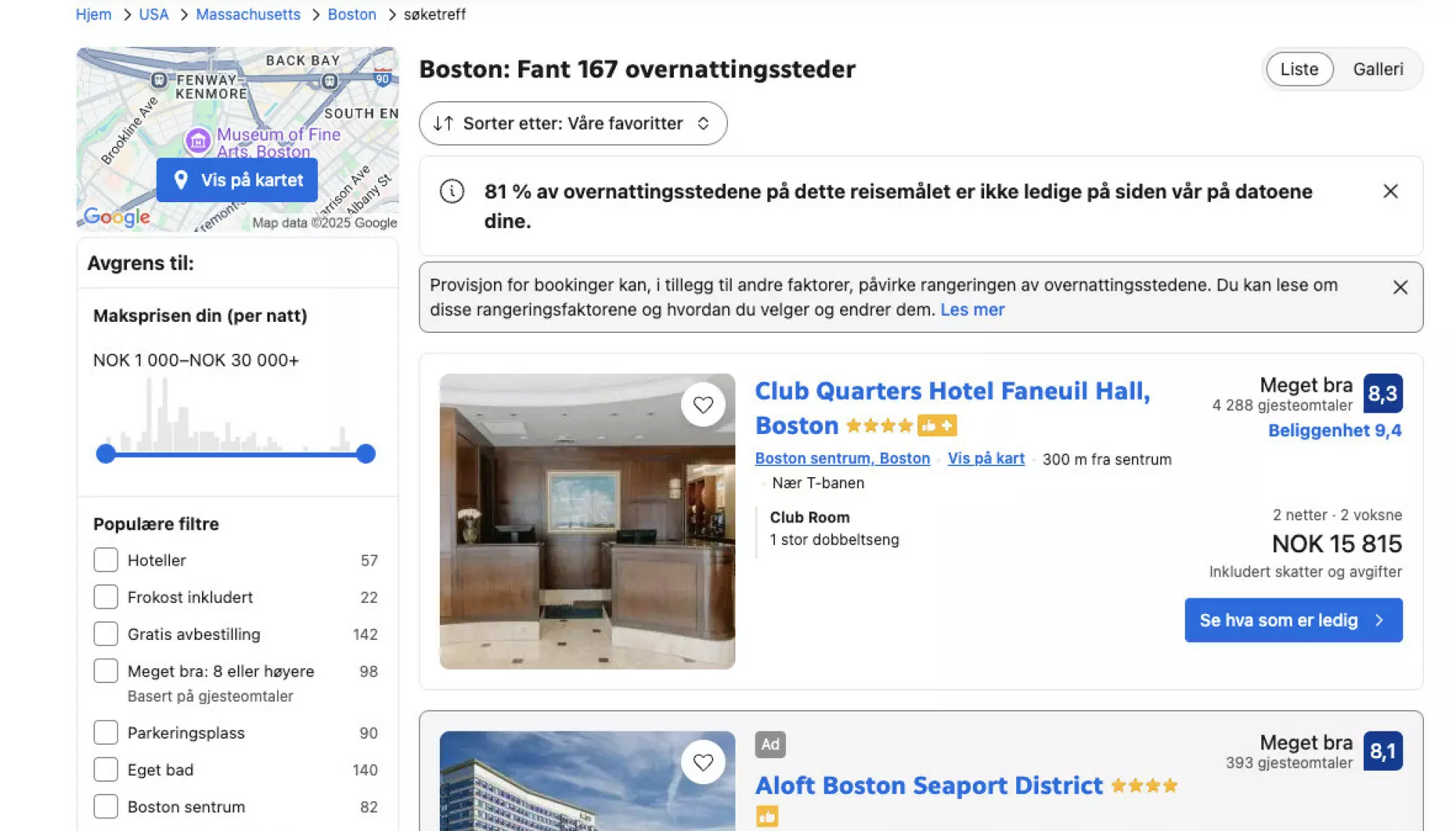Open the Les mer link

(x=972, y=310)
